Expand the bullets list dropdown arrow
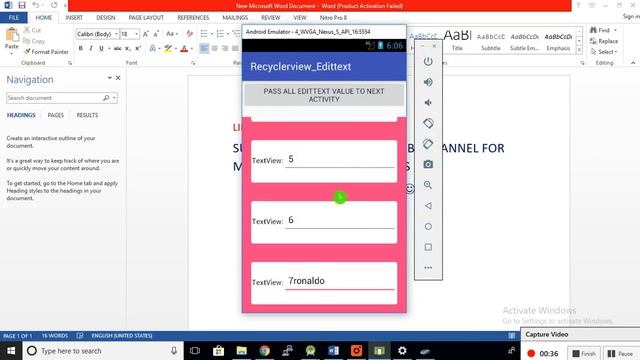 [212, 34]
